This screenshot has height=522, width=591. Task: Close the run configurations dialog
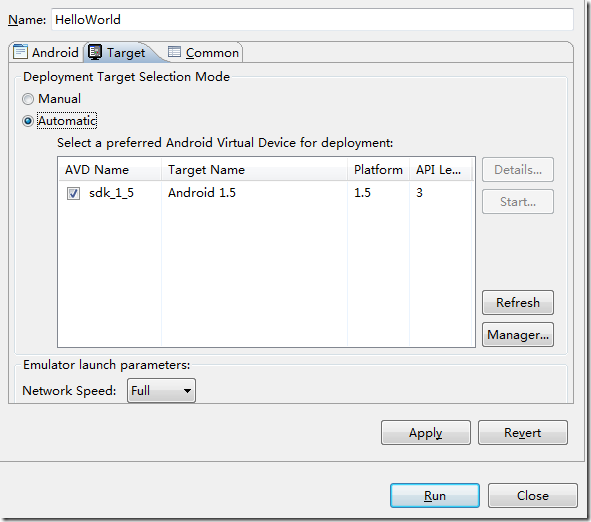click(x=533, y=496)
